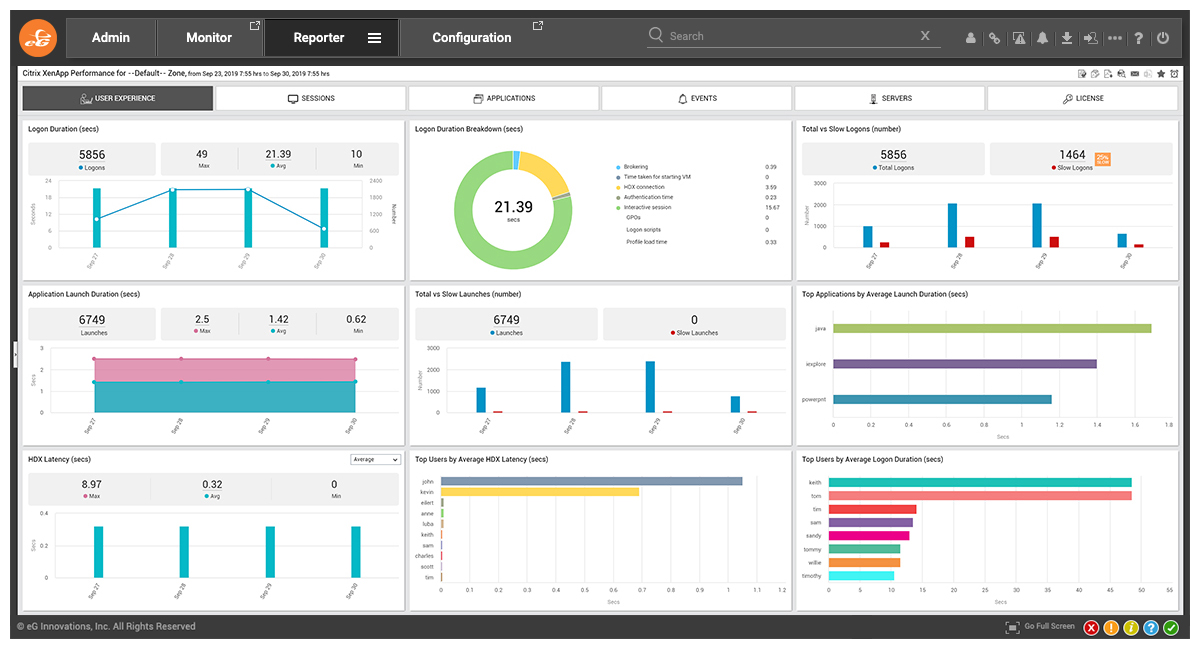Click the schedule alarm clock icon
1200x649 pixels.
[1173, 74]
